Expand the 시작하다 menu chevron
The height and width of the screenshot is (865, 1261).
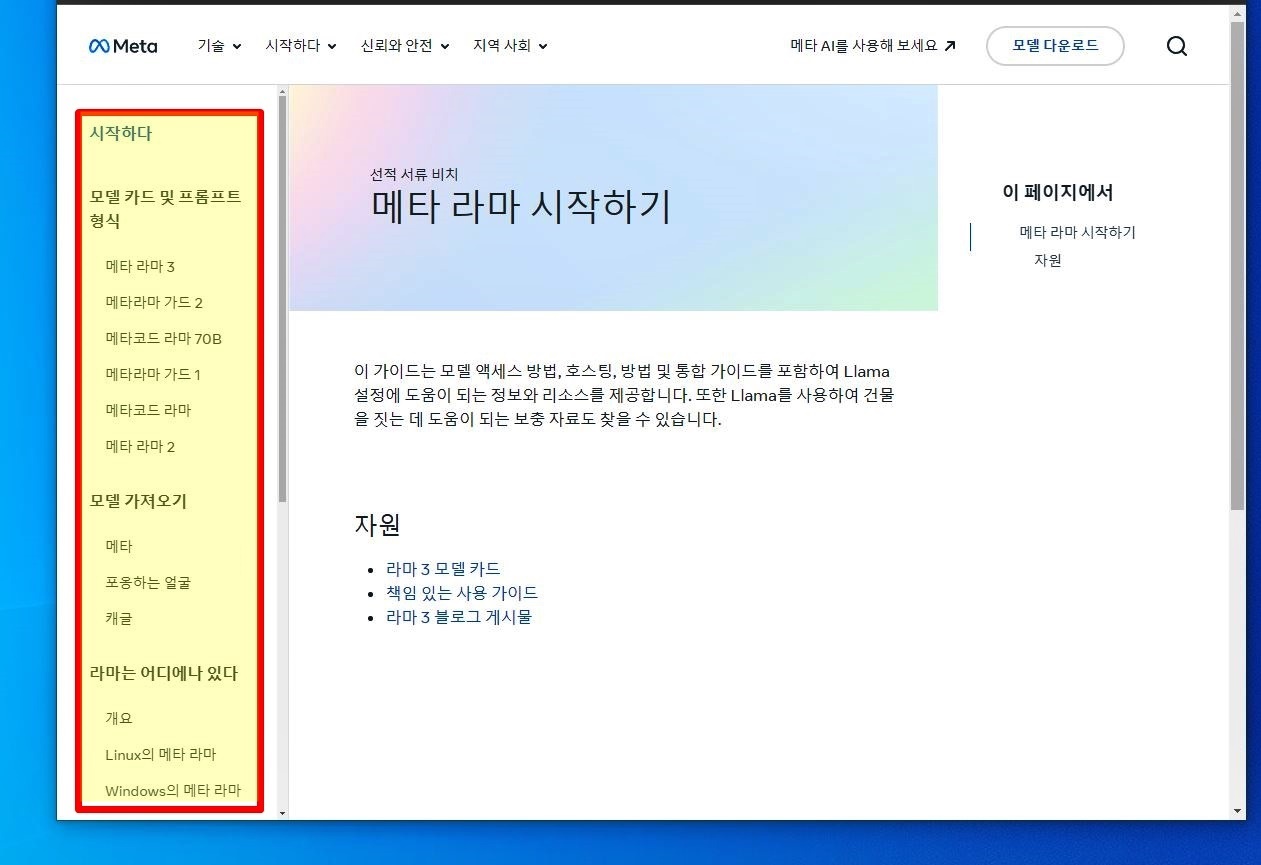(332, 46)
